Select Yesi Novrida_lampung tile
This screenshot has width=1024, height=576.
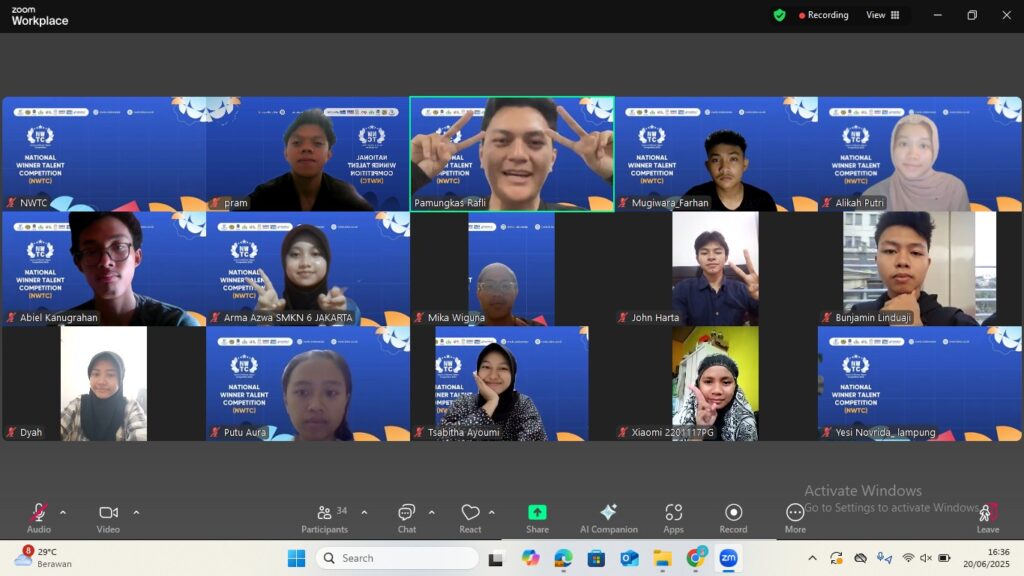click(920, 383)
